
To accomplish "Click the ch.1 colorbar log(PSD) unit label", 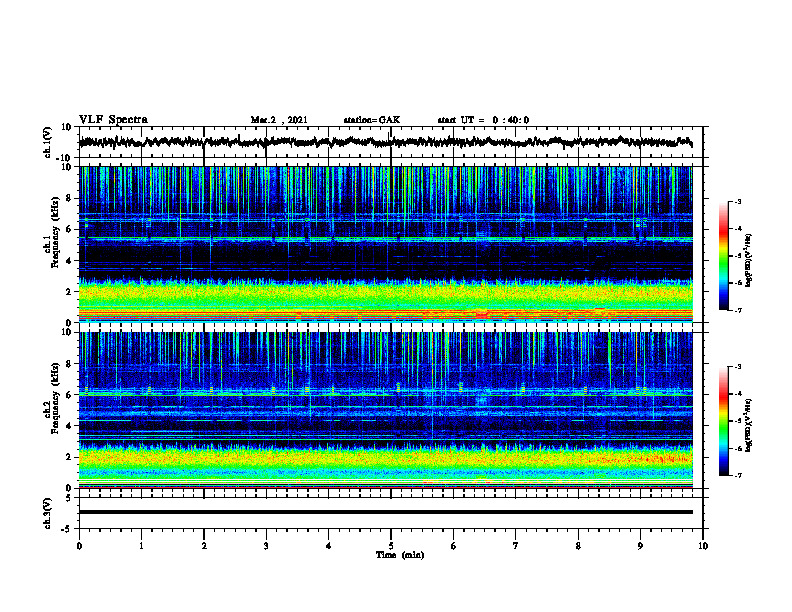I will [749, 260].
